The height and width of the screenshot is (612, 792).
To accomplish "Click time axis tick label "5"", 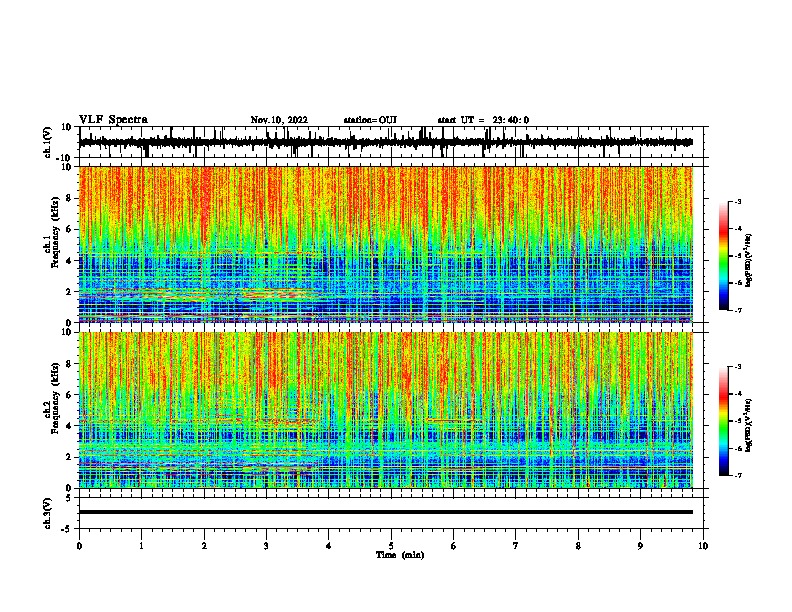I will (391, 546).
